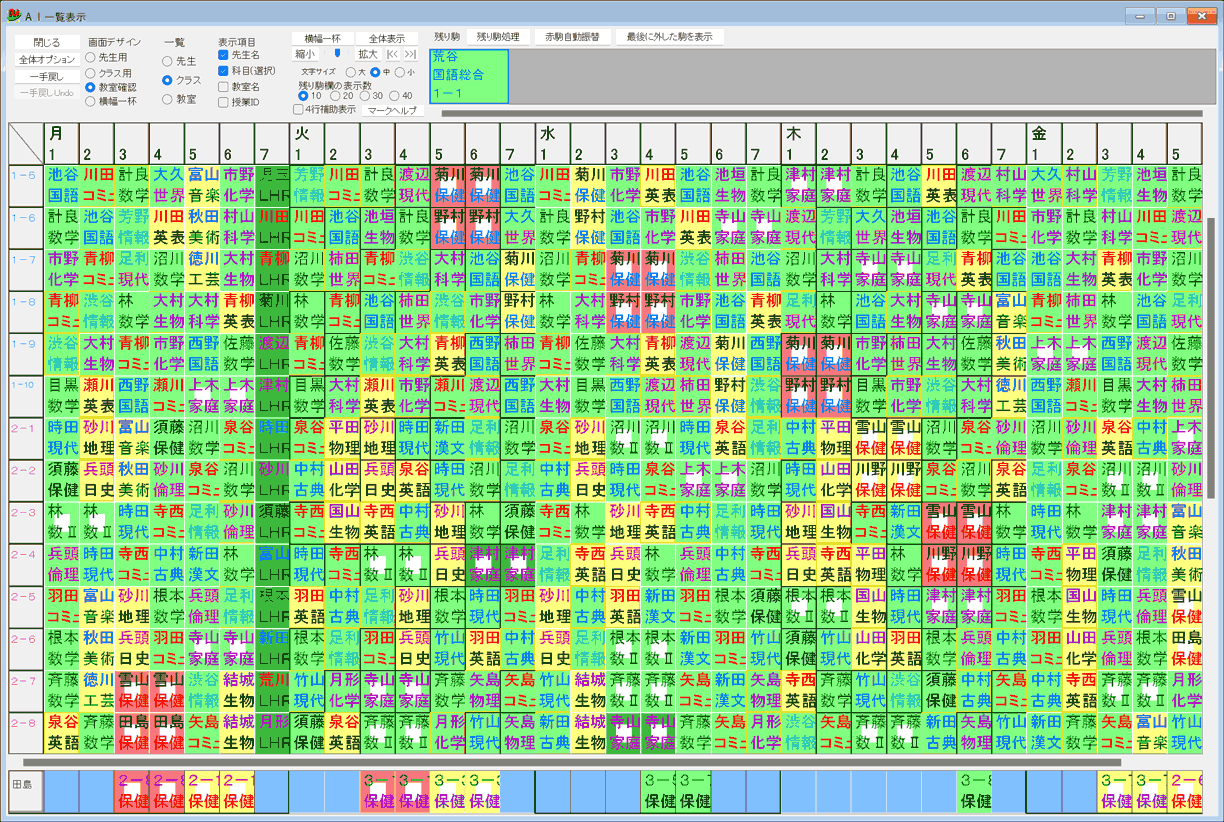
Task: Click 徳川 工芸 cell in row 2-7 Monday period 2
Action: tap(97, 690)
